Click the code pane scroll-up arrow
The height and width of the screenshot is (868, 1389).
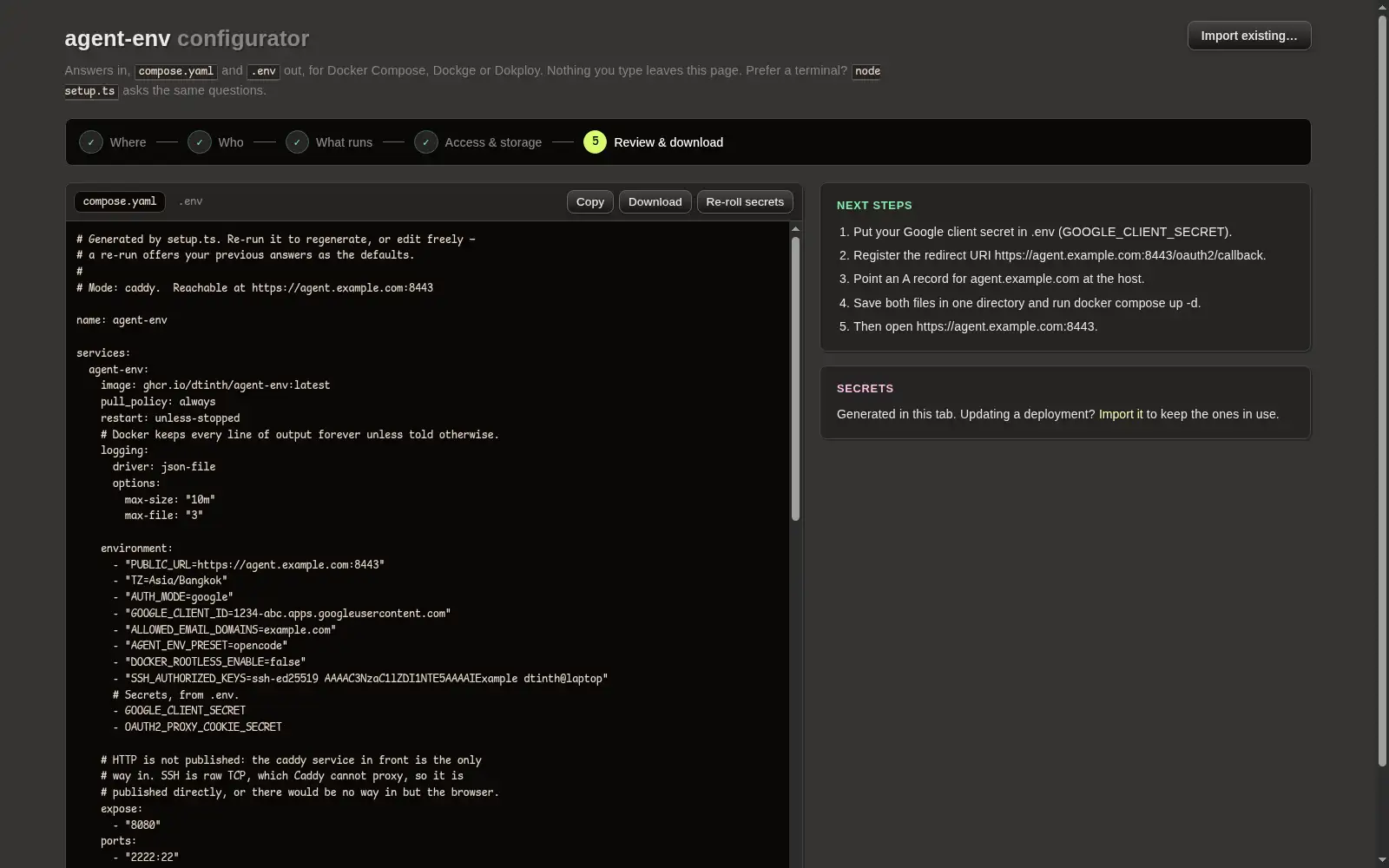(x=795, y=229)
